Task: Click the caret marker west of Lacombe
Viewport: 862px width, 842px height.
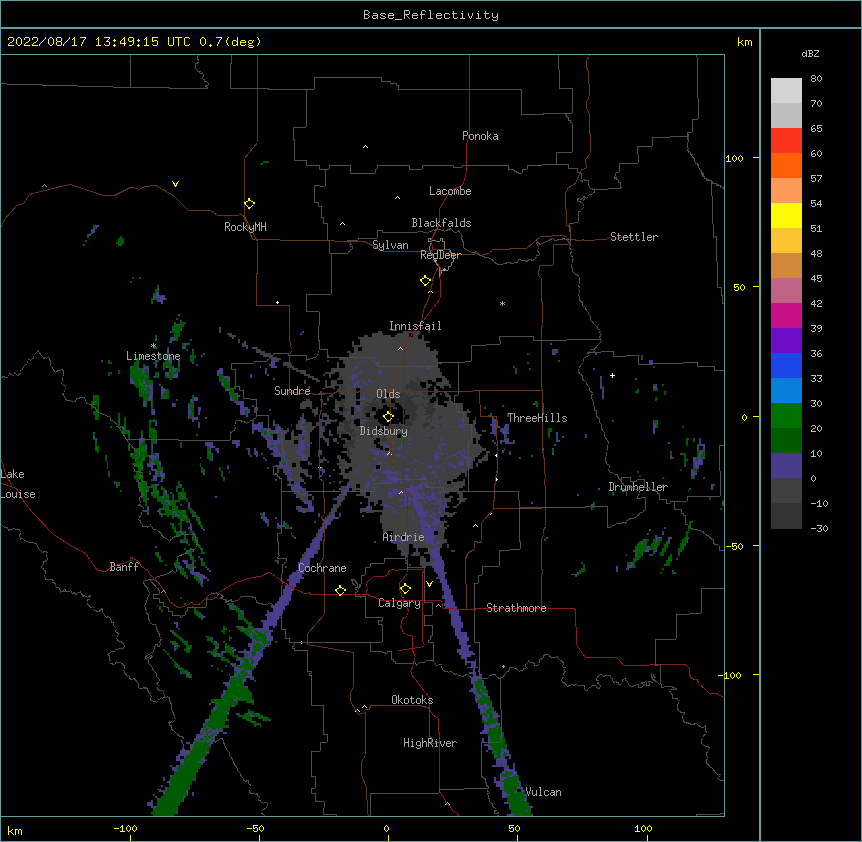Action: tap(397, 198)
